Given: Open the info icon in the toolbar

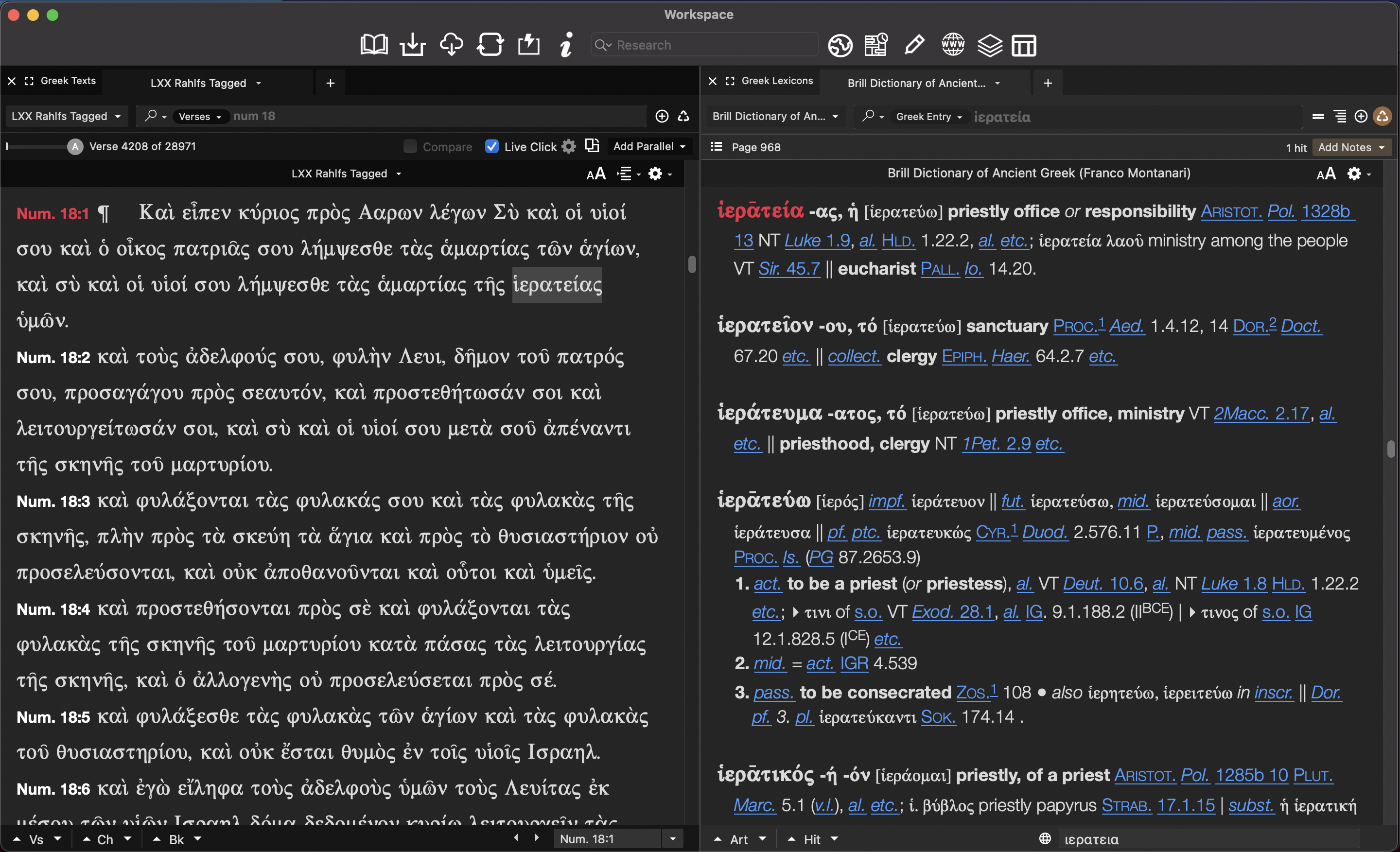Looking at the screenshot, I should (x=566, y=45).
